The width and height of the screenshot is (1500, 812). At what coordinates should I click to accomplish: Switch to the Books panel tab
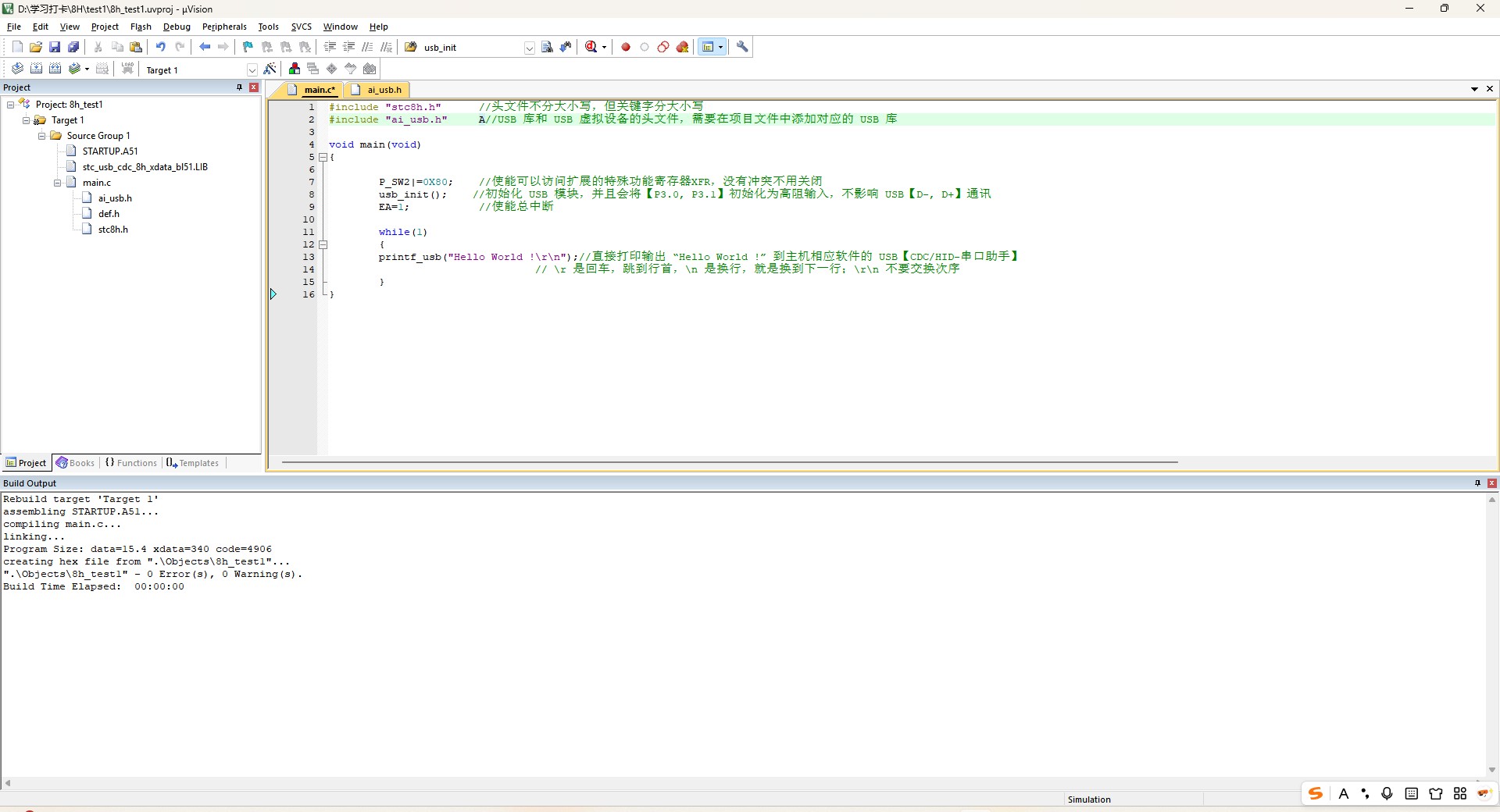tap(75, 463)
